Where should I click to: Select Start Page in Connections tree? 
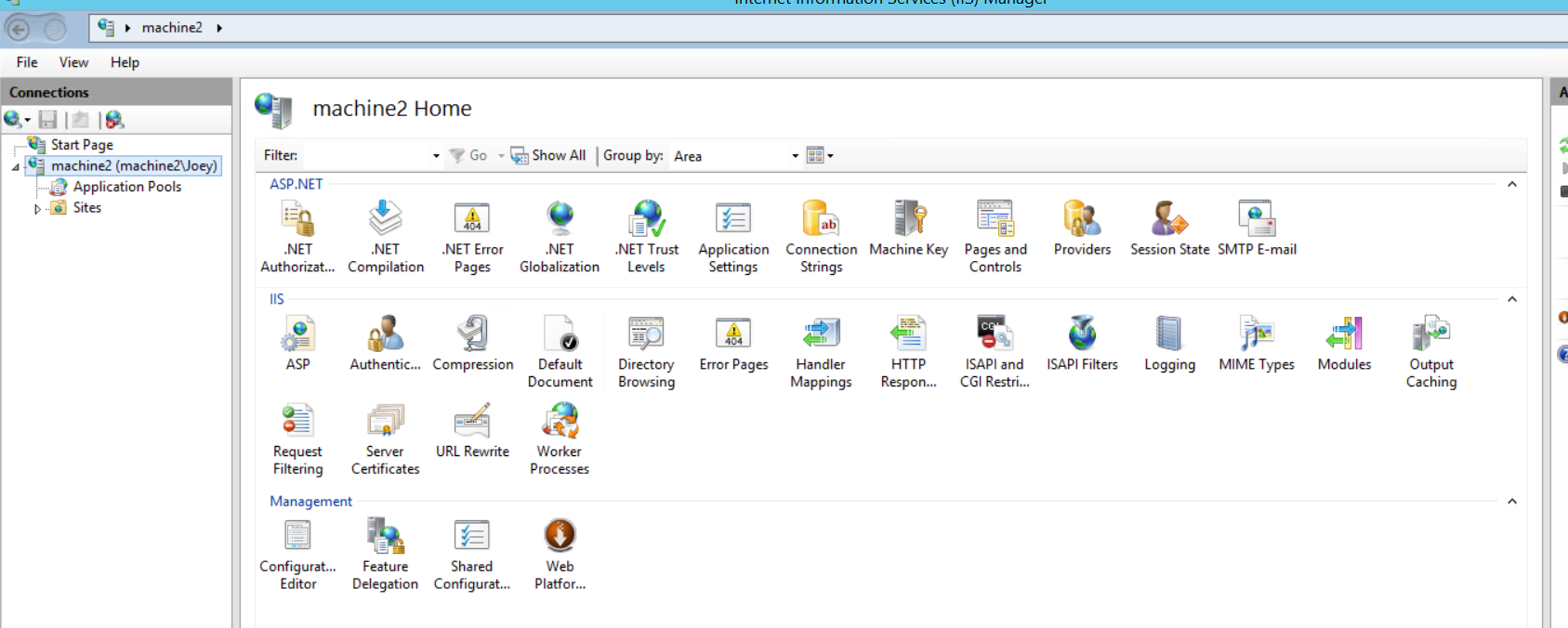click(x=82, y=145)
